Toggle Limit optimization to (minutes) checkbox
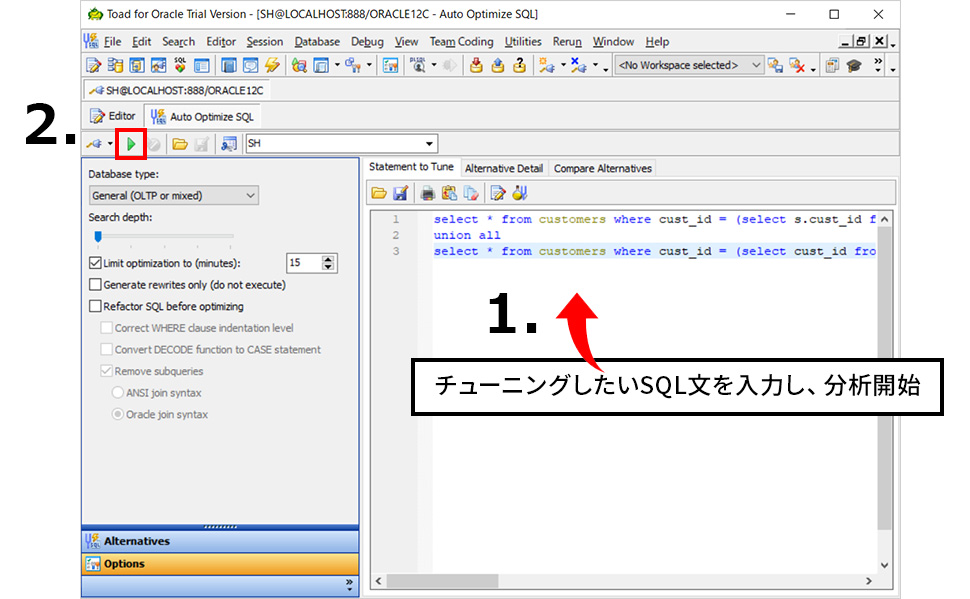This screenshot has width=970, height=599. [x=95, y=263]
